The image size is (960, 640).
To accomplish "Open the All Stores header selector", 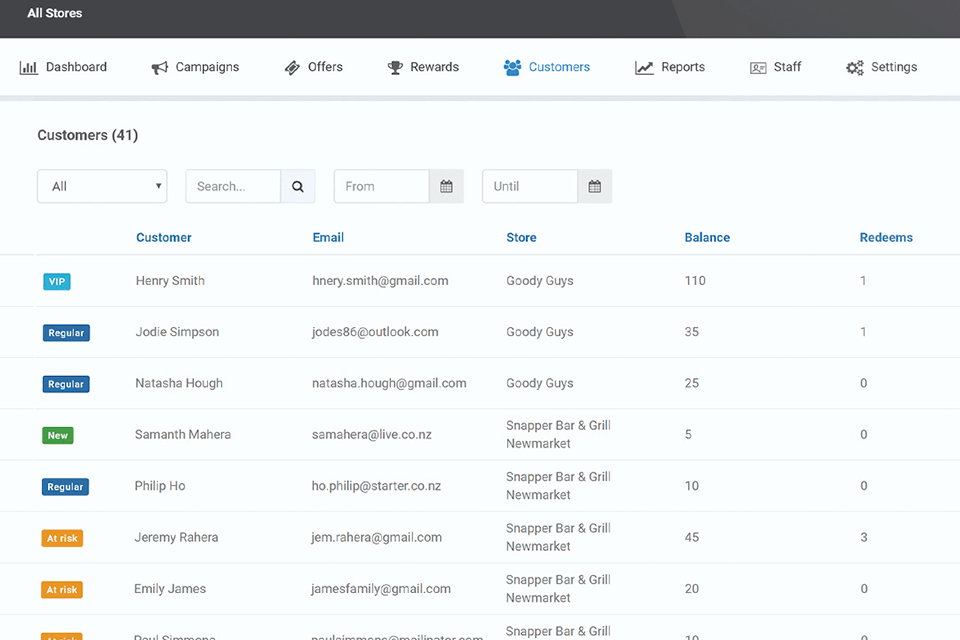I will pos(55,14).
